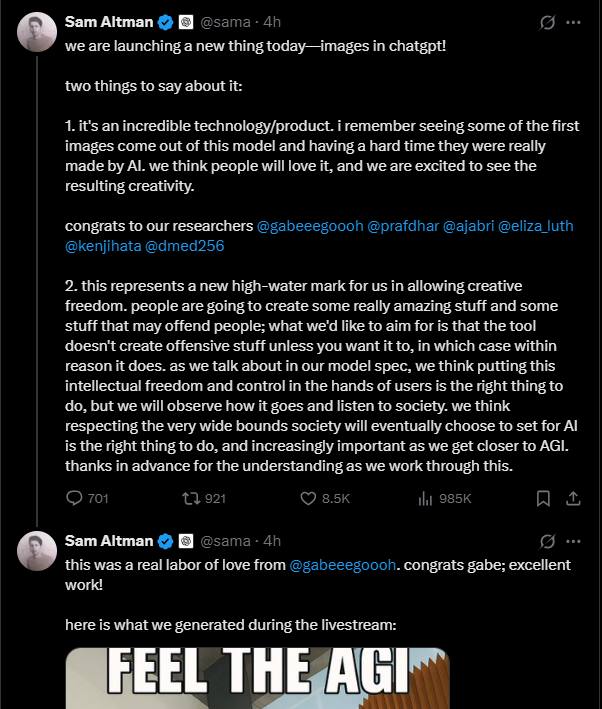Click the share icon on first tweet
This screenshot has height=709, width=602.
[x=573, y=498]
